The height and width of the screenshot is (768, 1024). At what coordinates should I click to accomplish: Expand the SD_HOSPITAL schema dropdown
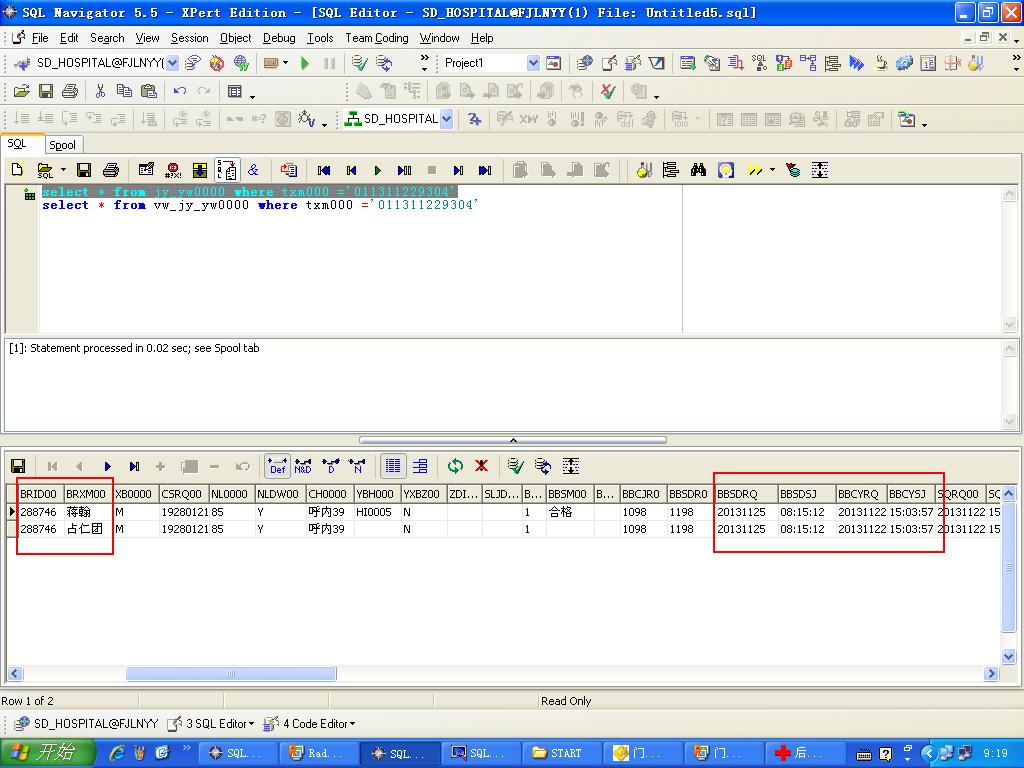point(446,119)
